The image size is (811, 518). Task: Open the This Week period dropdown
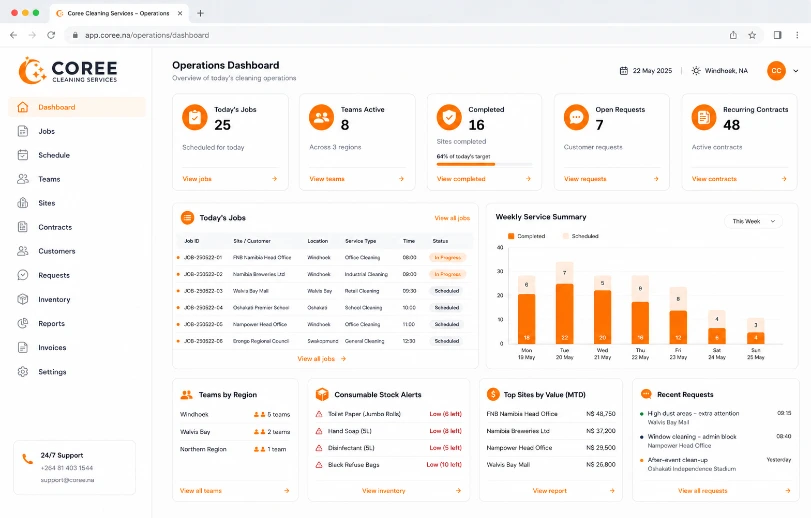pos(753,221)
